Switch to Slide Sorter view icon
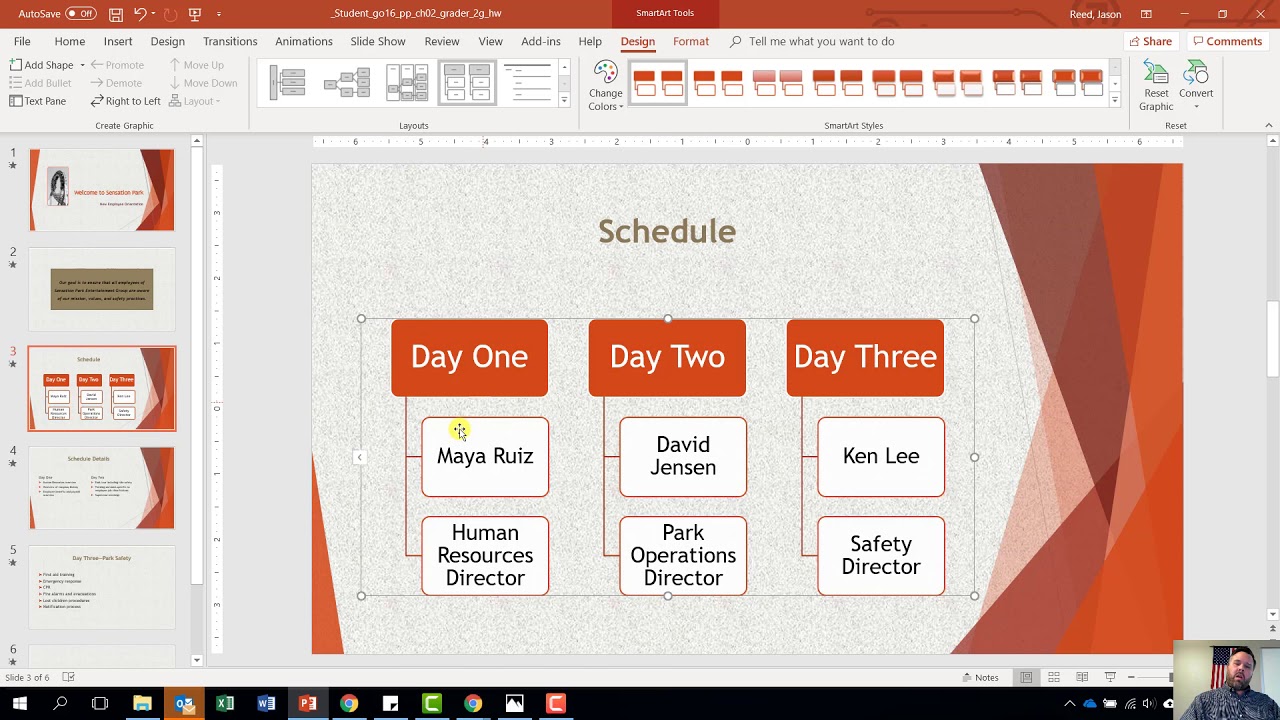Viewport: 1280px width, 720px height. [1054, 677]
